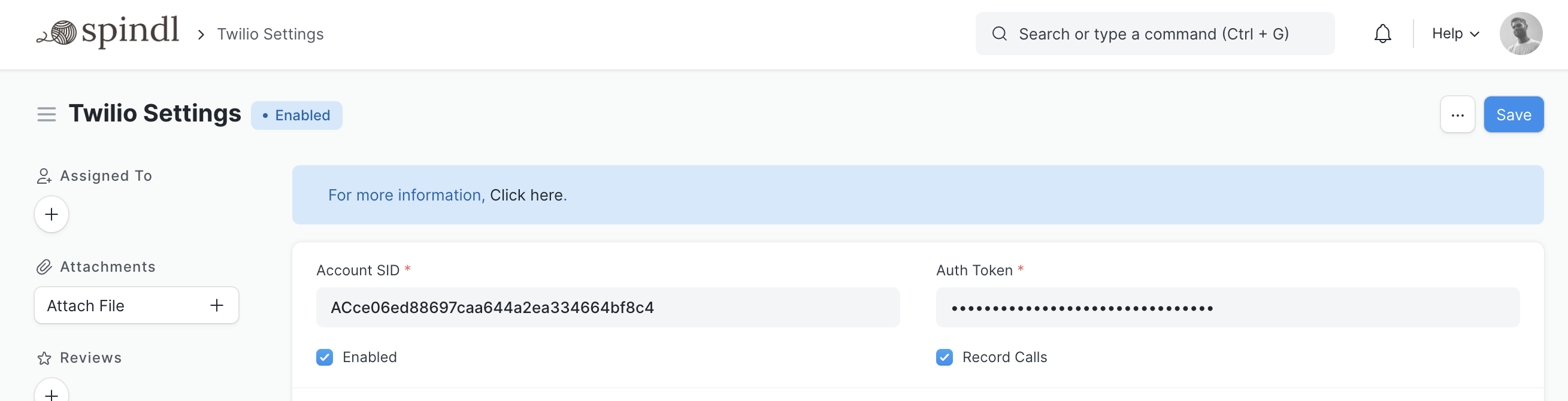This screenshot has height=401, width=1568.
Task: Save the Twilio Settings
Action: [1513, 115]
